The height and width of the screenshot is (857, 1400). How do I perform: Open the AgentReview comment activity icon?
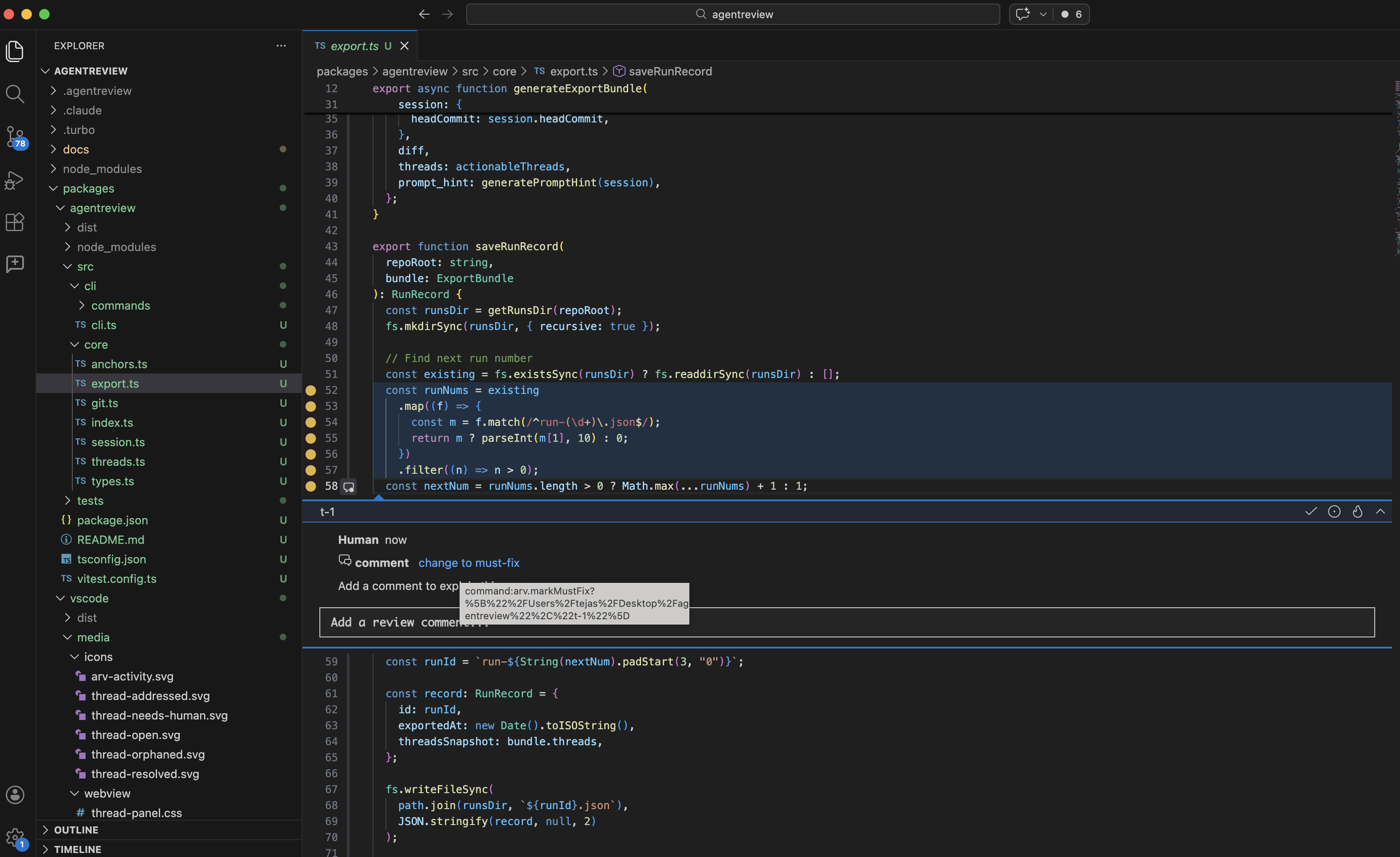(15, 263)
